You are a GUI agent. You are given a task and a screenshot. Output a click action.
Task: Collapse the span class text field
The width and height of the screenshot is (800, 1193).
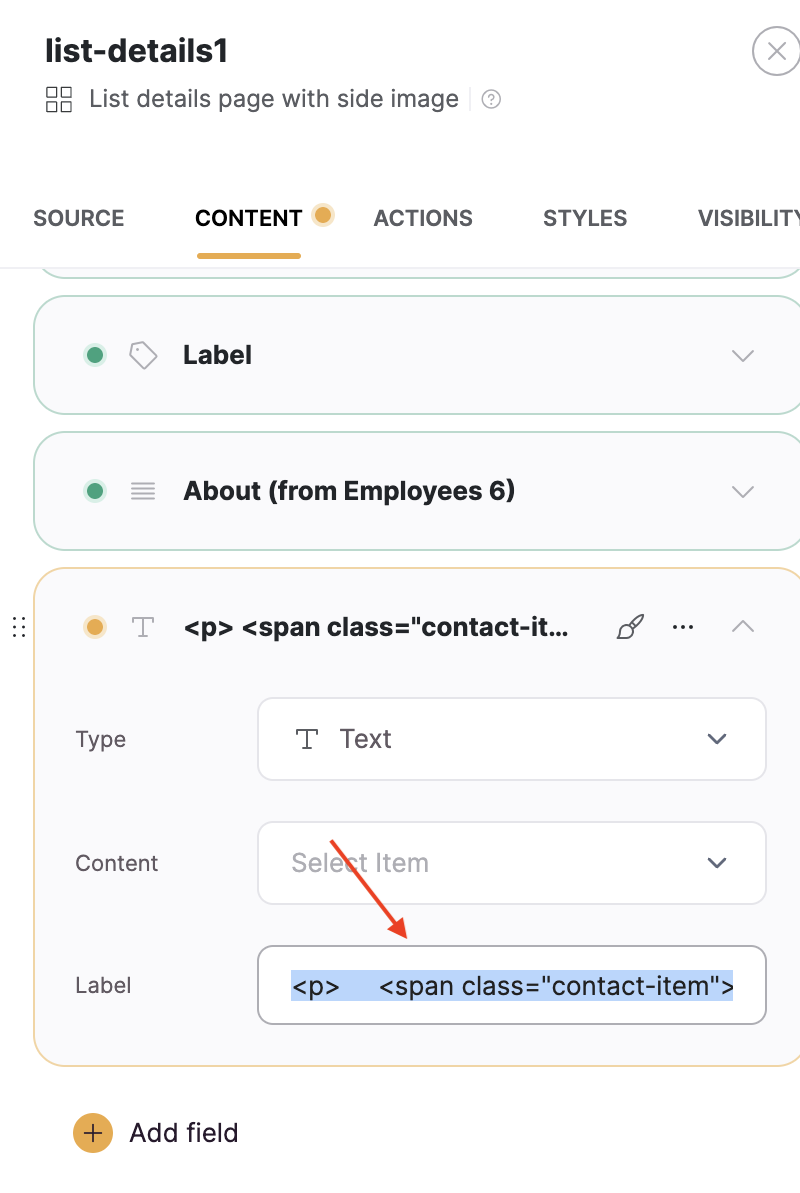point(743,627)
